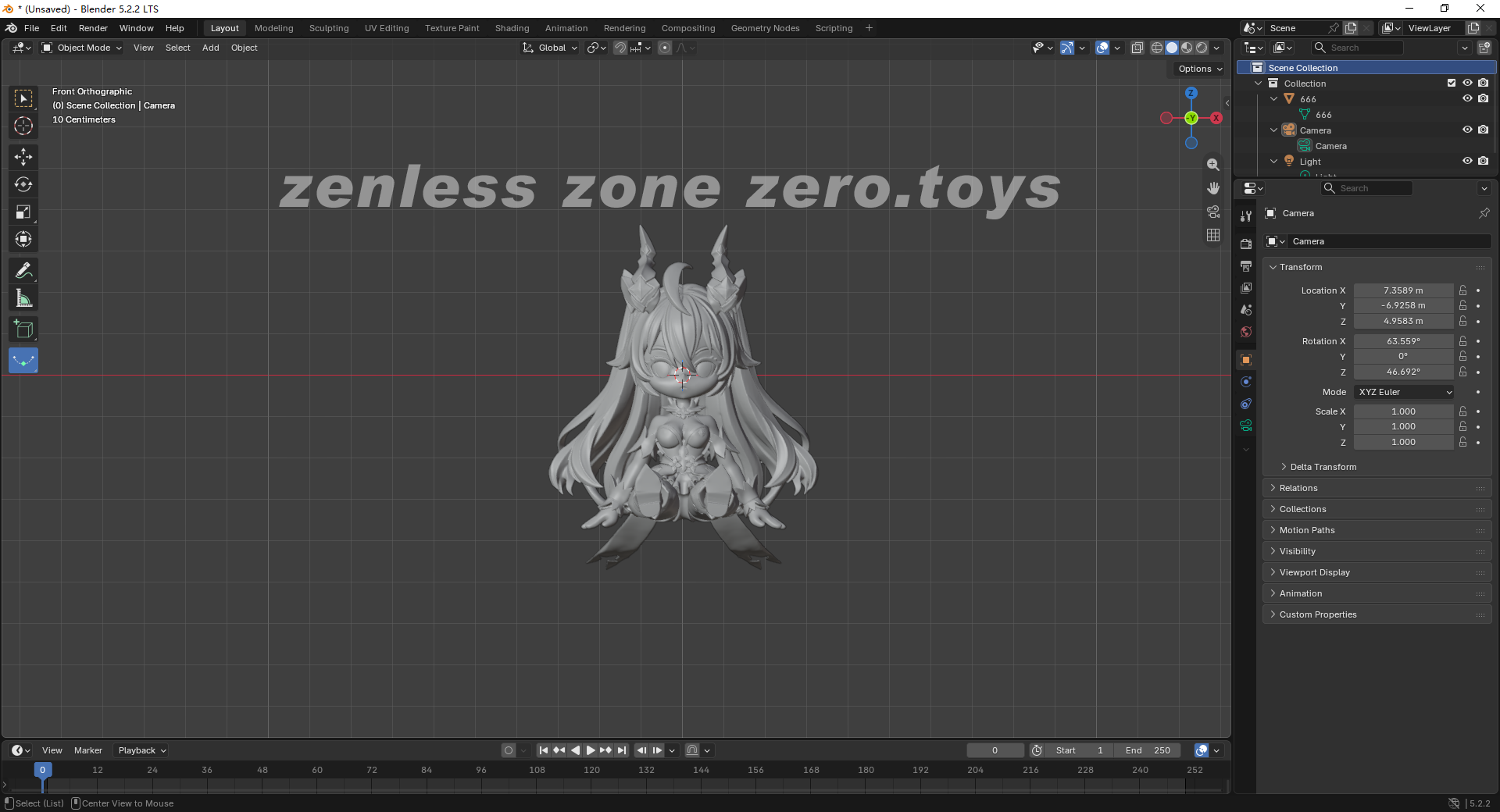This screenshot has width=1500, height=812.
Task: Open the Render menu
Action: 93,28
